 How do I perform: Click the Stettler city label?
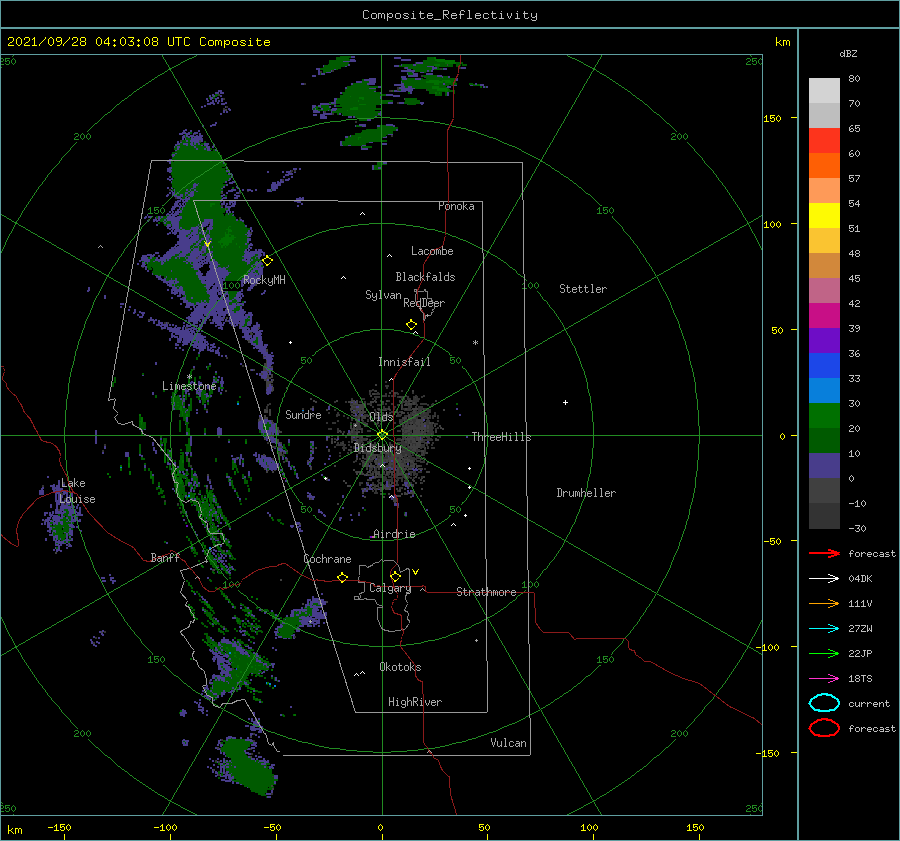pos(583,289)
